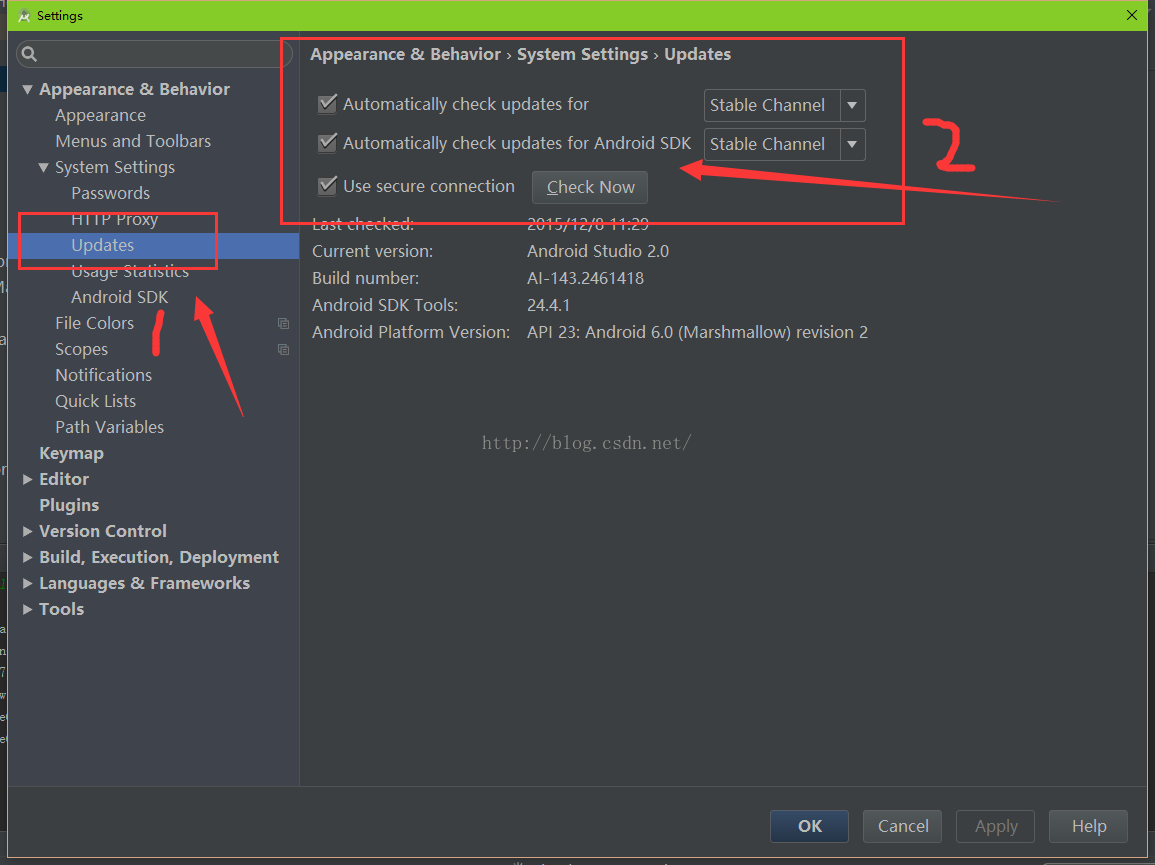Open Menus and Toolbars settings
Viewport: 1155px width, 865px height.
coord(133,141)
